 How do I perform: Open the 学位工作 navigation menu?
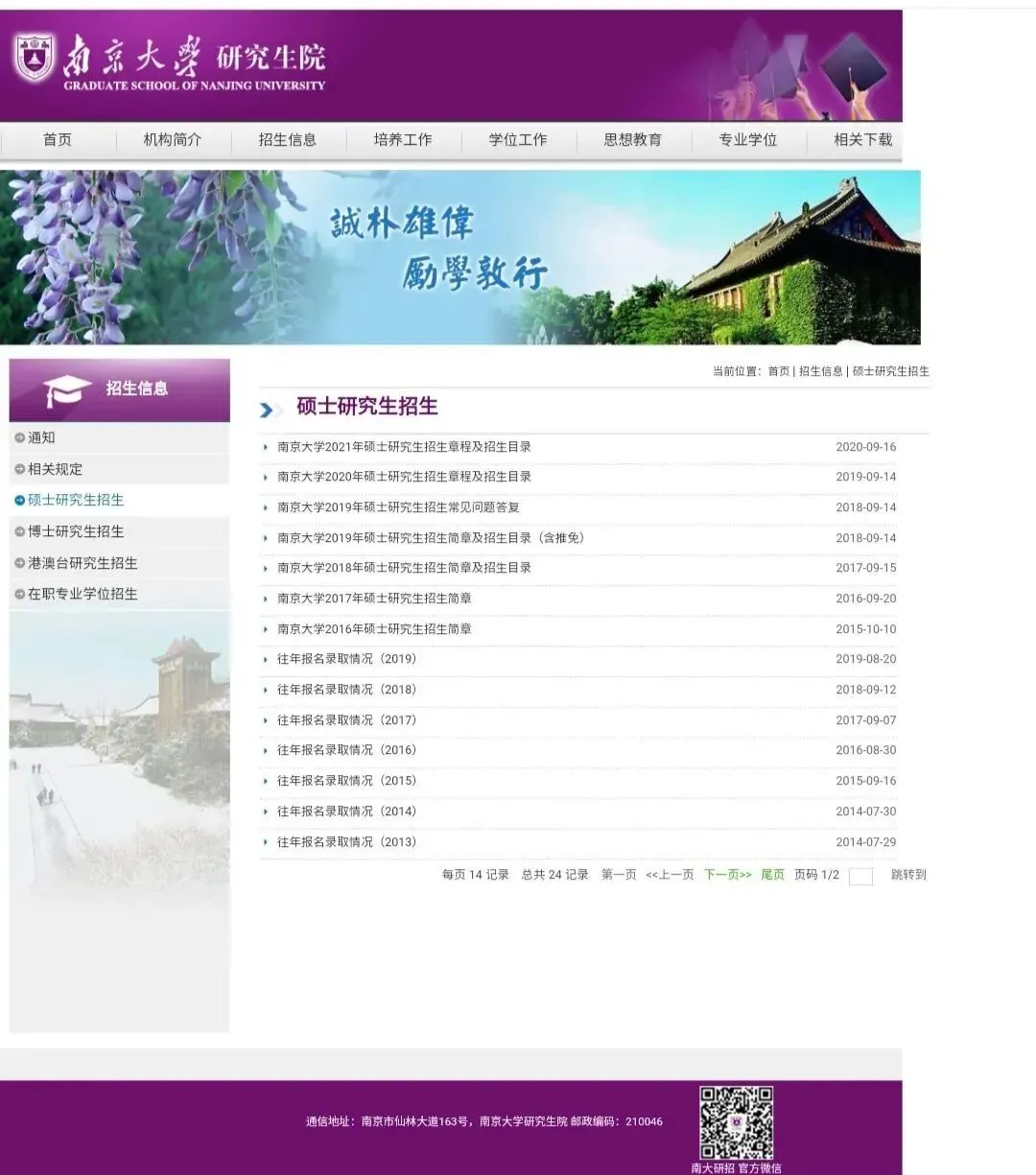pyautogui.click(x=518, y=140)
